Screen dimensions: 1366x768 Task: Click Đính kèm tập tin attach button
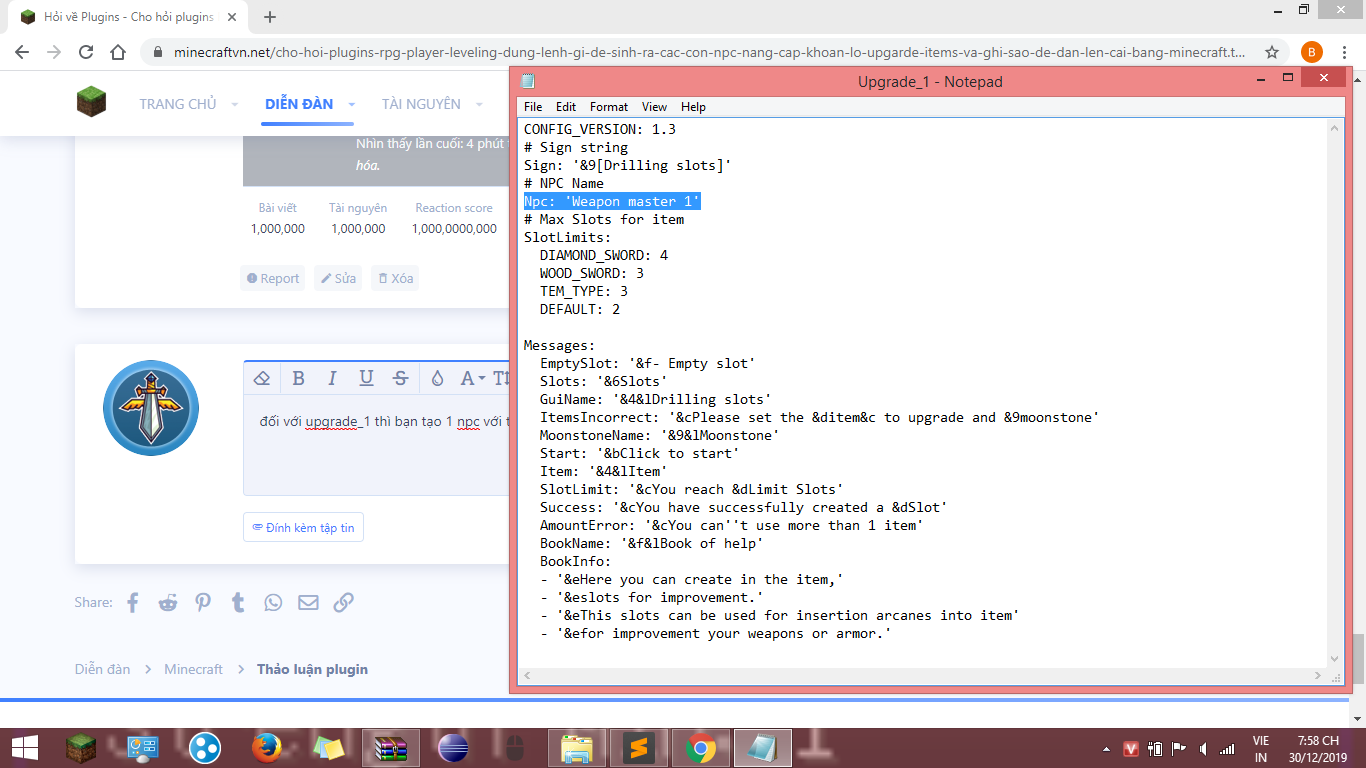click(x=303, y=527)
